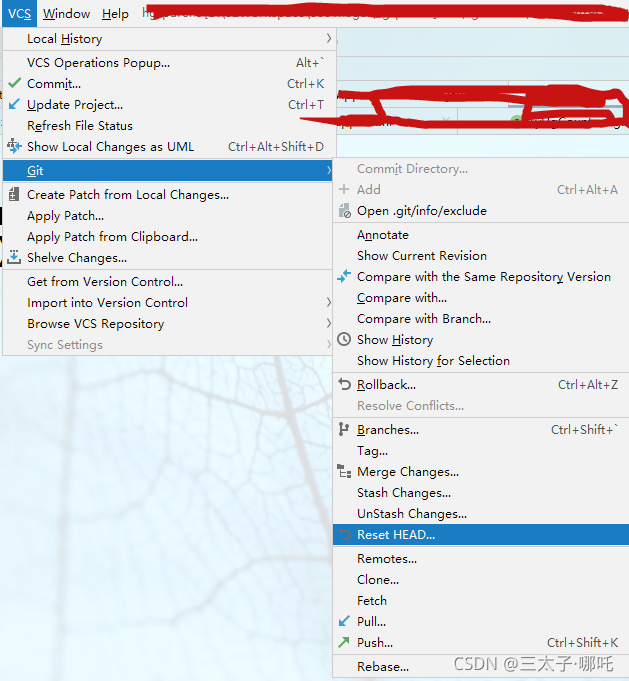Viewport: 629px width, 681px height.
Task: Choose Show Local Changes as UML
Action: 169,146
